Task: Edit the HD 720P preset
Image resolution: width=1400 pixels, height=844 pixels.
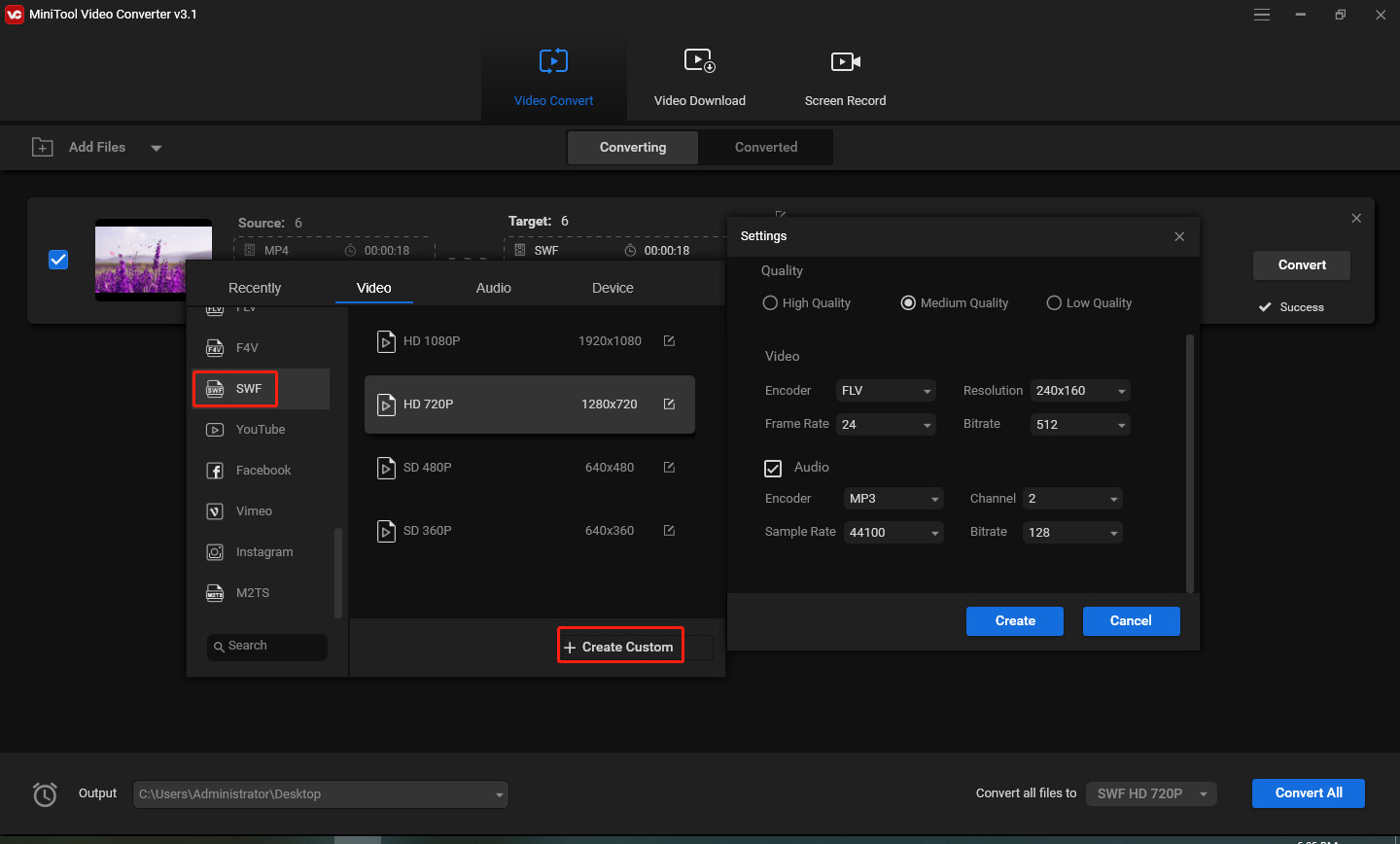Action: click(x=669, y=404)
